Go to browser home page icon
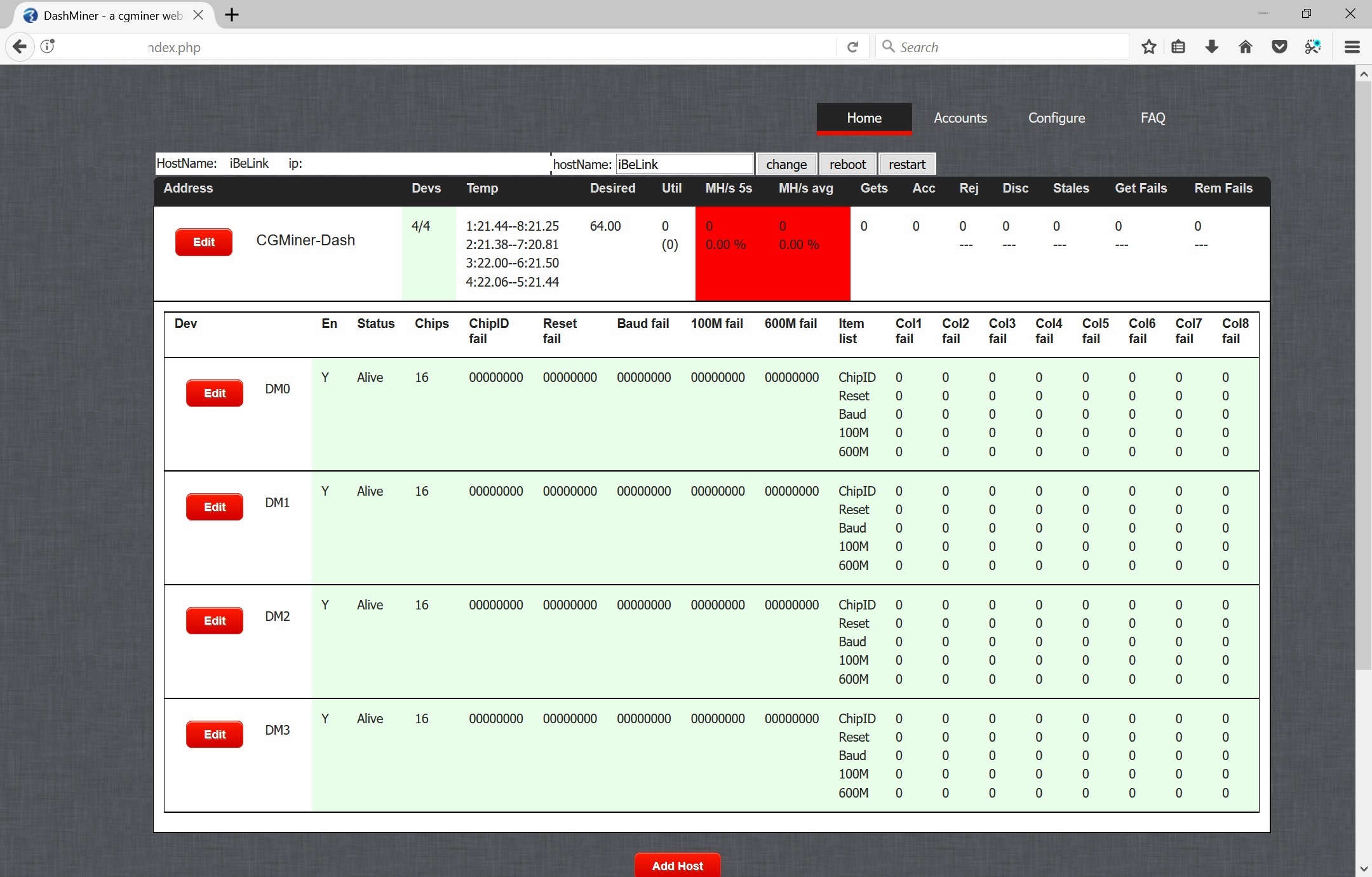Viewport: 1372px width, 877px height. pyautogui.click(x=1246, y=47)
